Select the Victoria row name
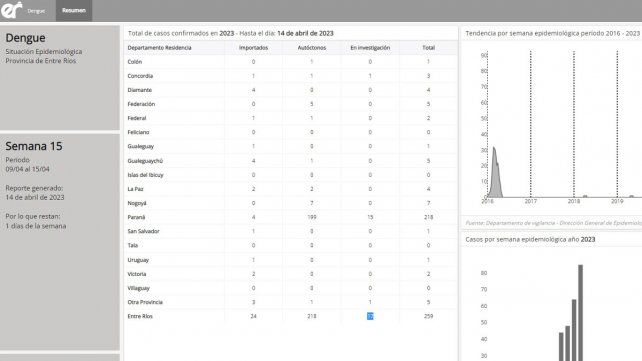Image resolution: width=642 pixels, height=361 pixels. [137, 274]
